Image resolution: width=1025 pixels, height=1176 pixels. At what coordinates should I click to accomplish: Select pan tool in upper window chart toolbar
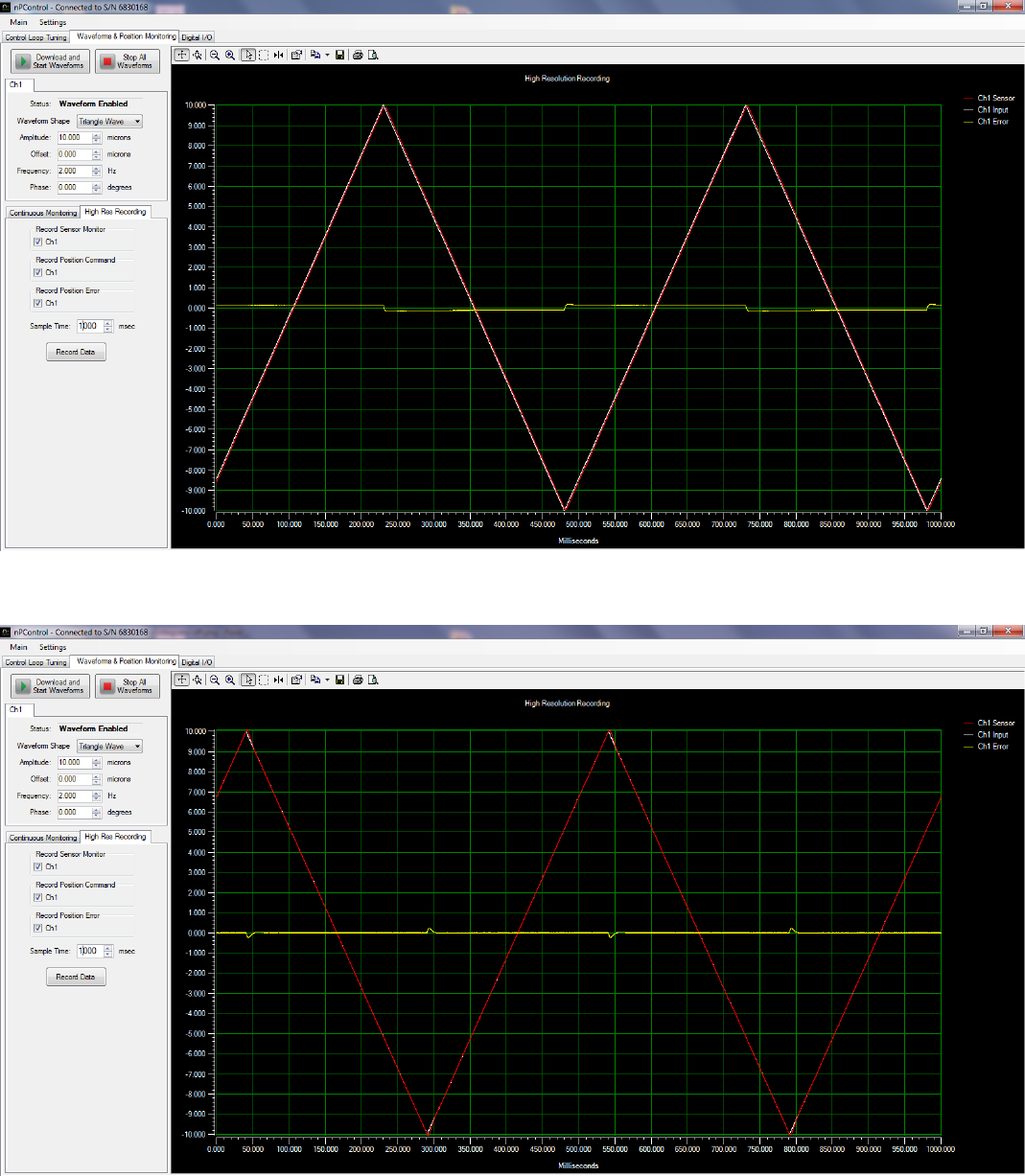pos(197,55)
